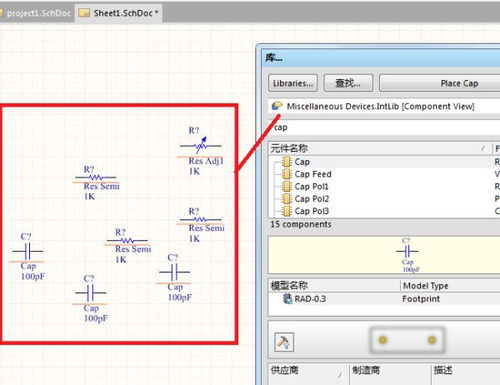Sort by the 元件名称 column header
500x385 pixels.
coord(380,148)
